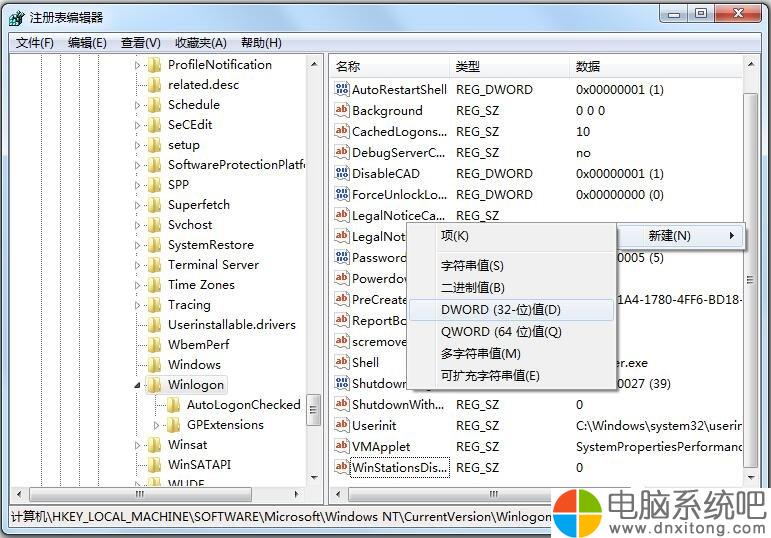This screenshot has width=771, height=538.
Task: Click tree pane horizontal scroll right arrow
Action: 296,494
